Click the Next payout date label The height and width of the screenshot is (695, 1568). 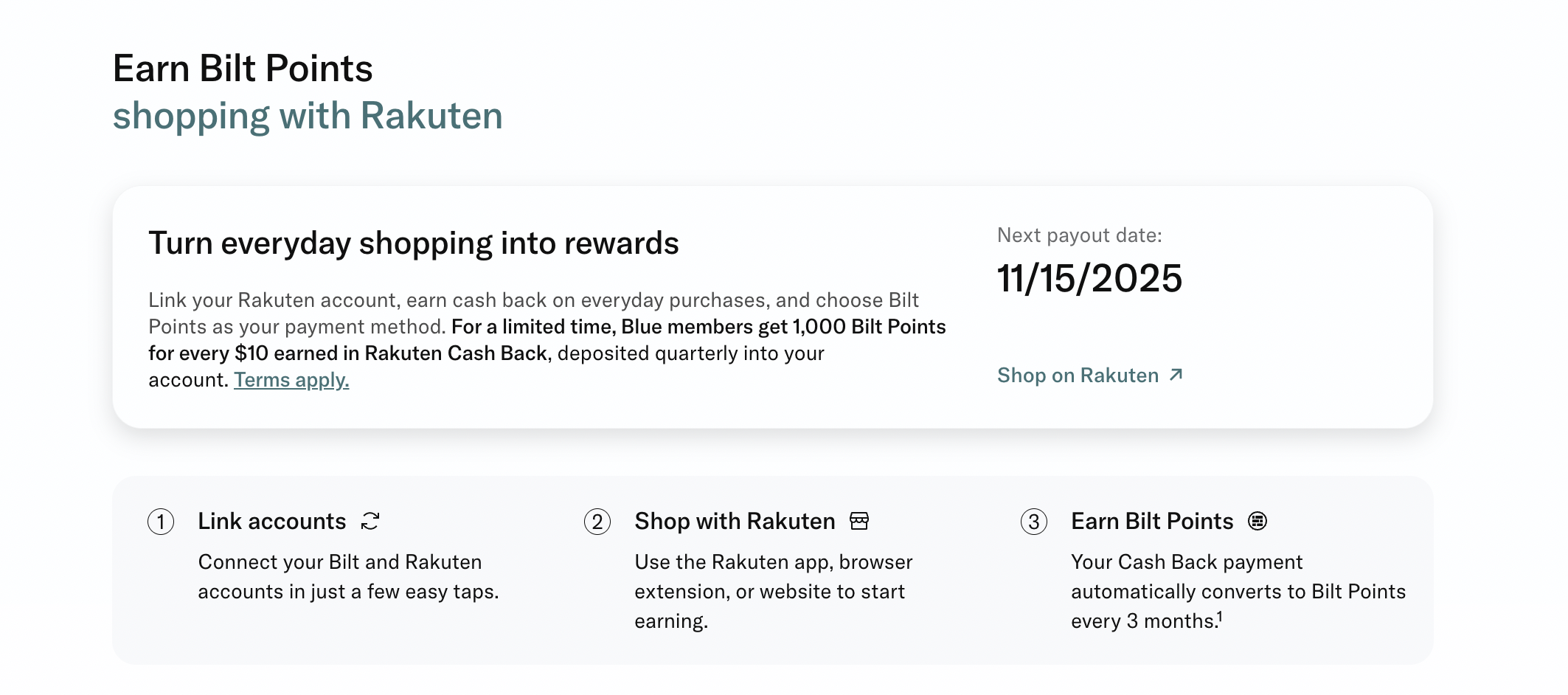(x=1080, y=235)
